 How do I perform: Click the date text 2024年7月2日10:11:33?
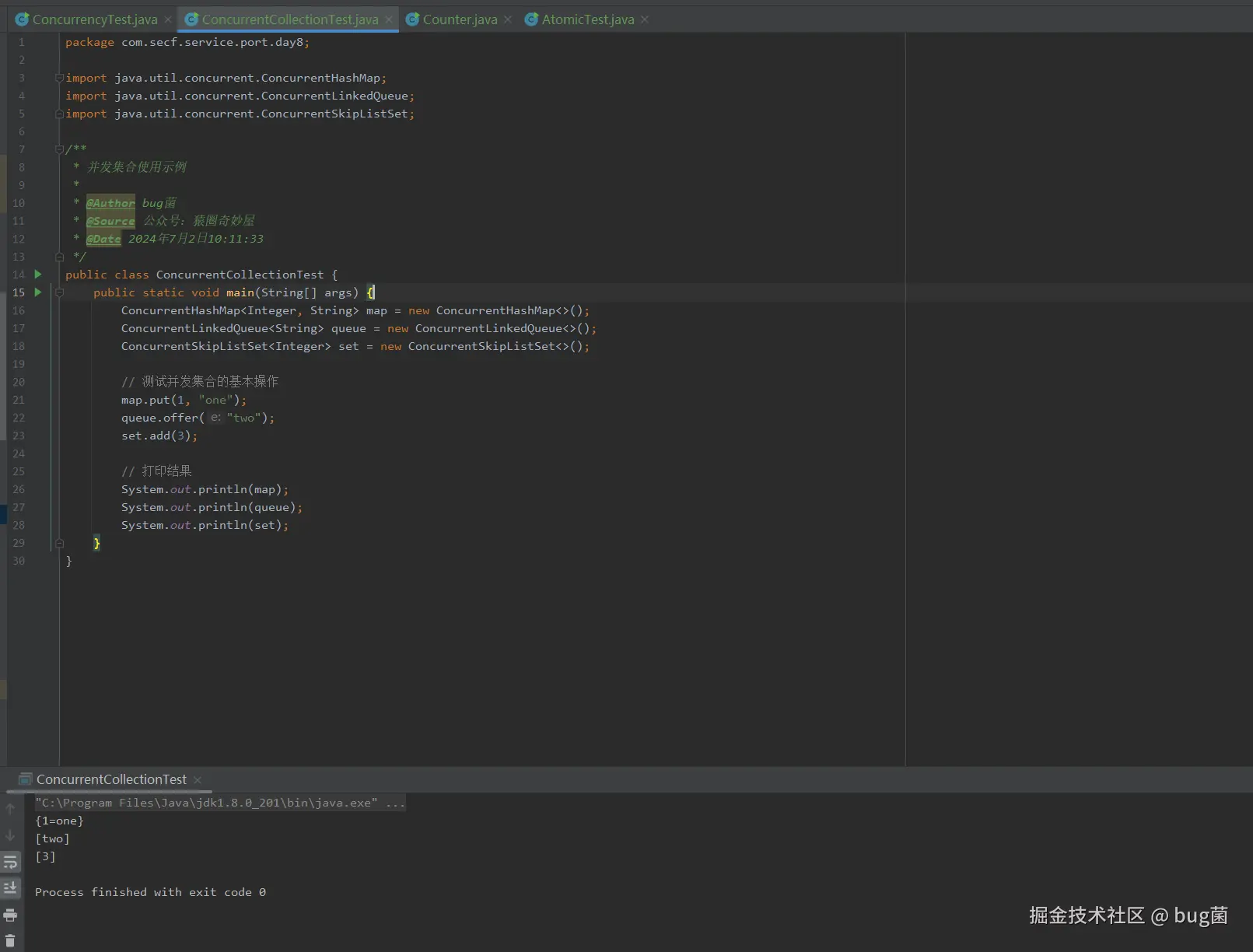196,239
